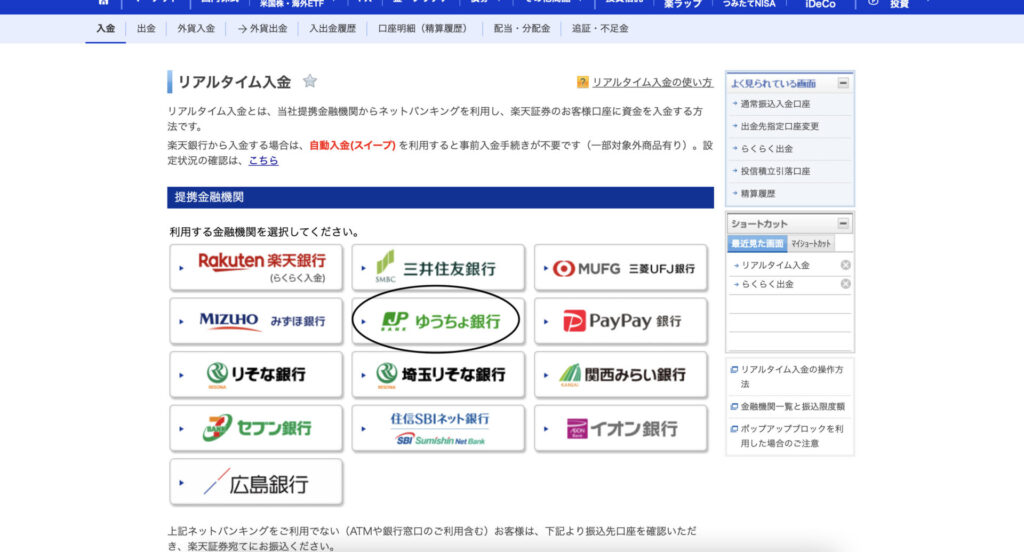
Task: Select the PayPay 銀行 button
Action: 620,321
